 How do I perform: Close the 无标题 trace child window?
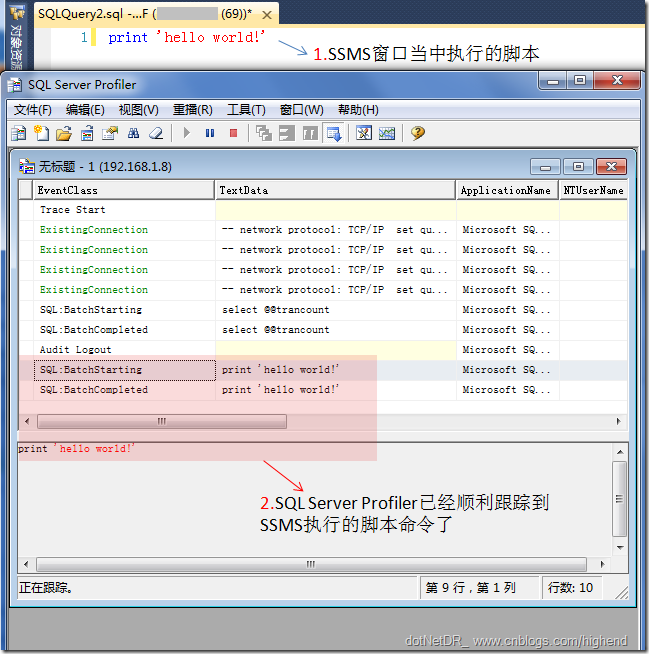(611, 167)
